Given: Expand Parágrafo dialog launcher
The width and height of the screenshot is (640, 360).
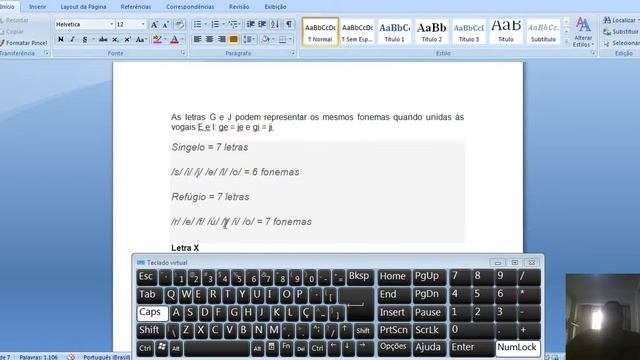Looking at the screenshot, I should pyautogui.click(x=293, y=53).
